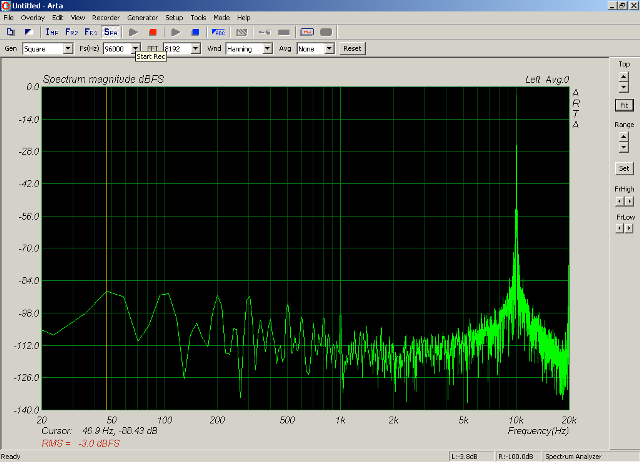Click the FrLow right arrow
The width and height of the screenshot is (640, 462).
629,228
